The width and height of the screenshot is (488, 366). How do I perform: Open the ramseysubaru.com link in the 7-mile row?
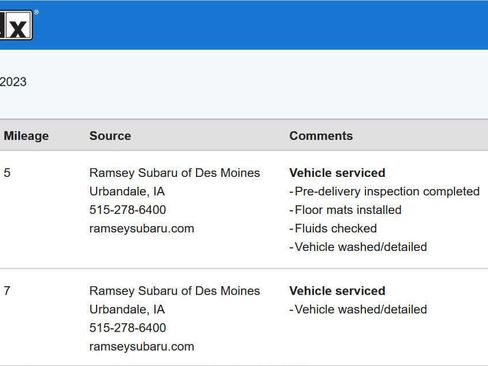pos(142,347)
